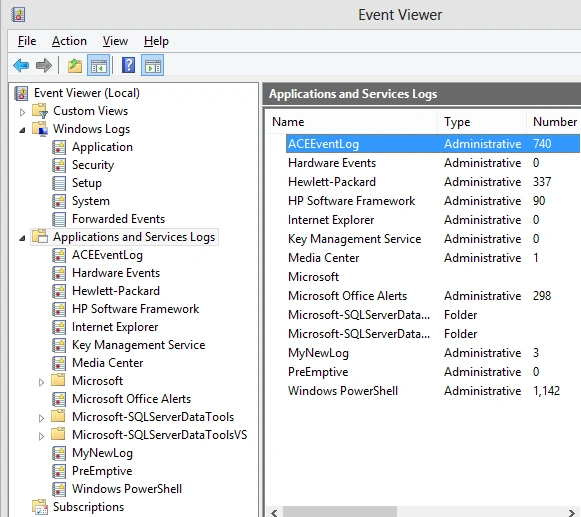The image size is (581, 517).
Task: Click the Setup log icon in tree
Action: coord(59,183)
